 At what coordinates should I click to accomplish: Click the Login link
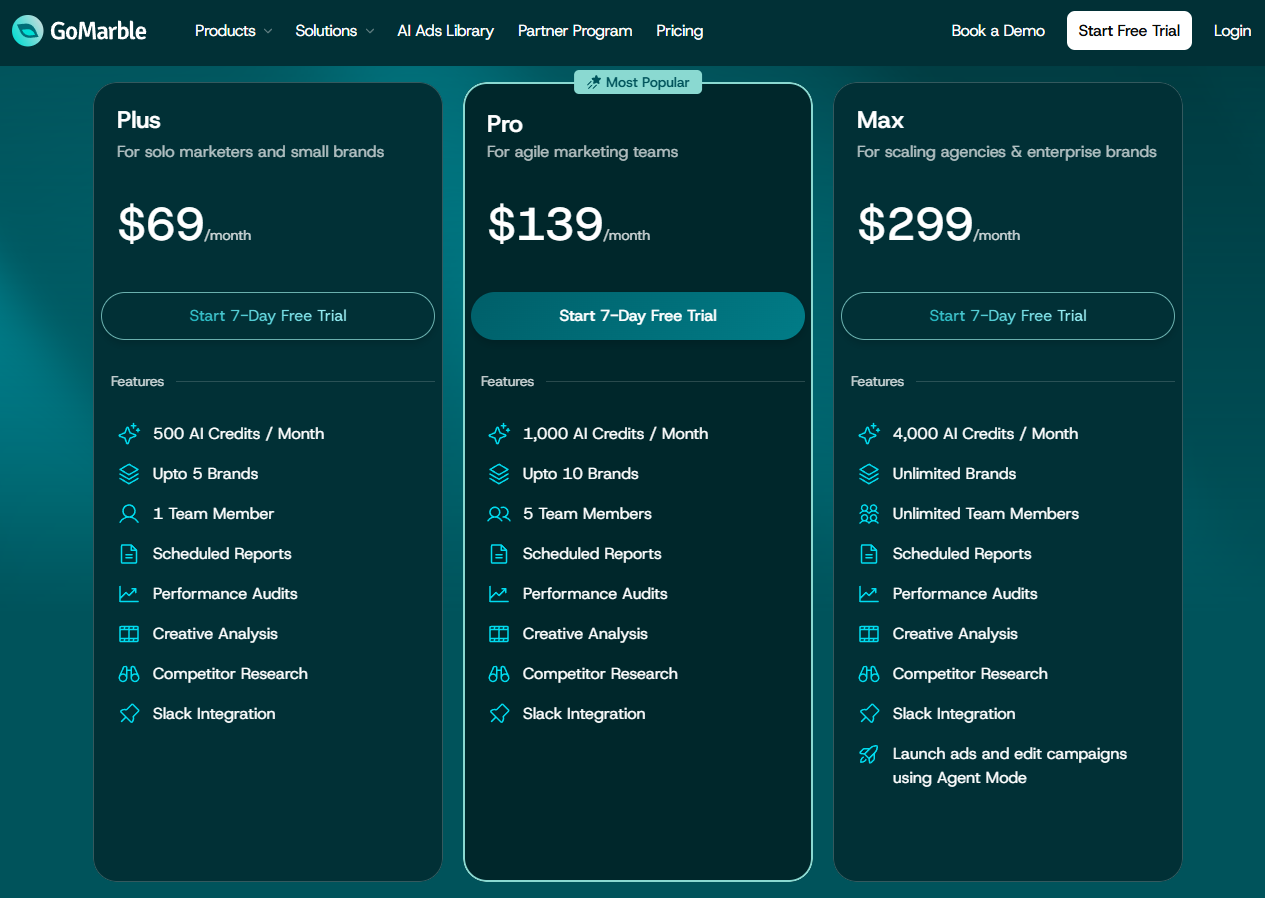[x=1232, y=31]
